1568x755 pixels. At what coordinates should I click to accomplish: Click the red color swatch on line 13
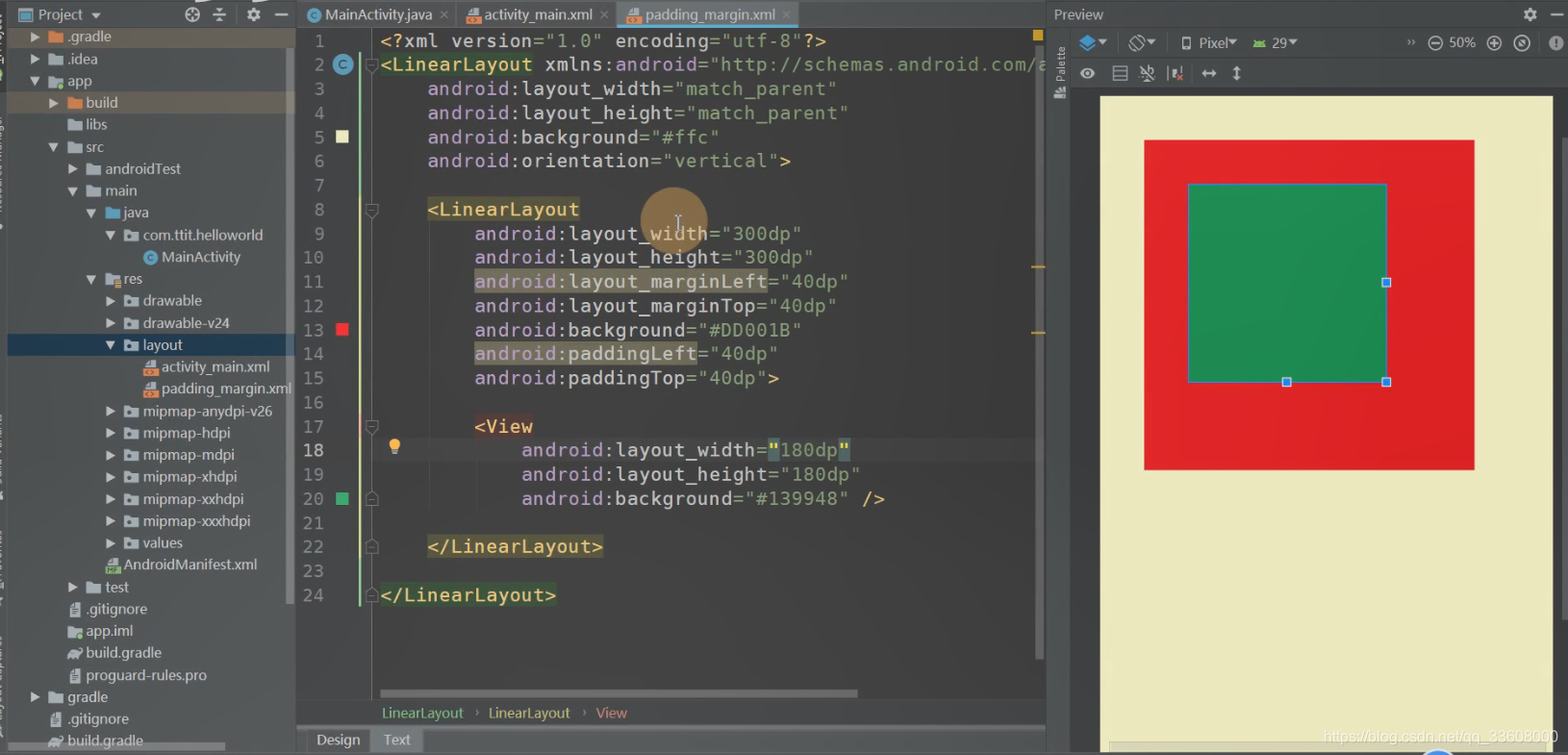(x=341, y=330)
